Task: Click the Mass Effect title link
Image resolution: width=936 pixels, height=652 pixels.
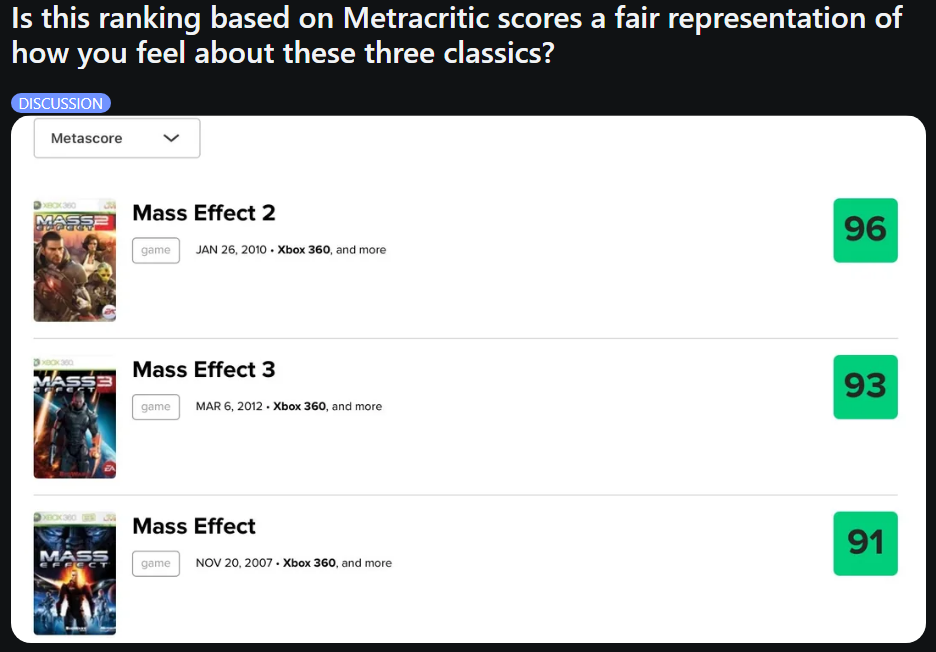Action: 194,526
